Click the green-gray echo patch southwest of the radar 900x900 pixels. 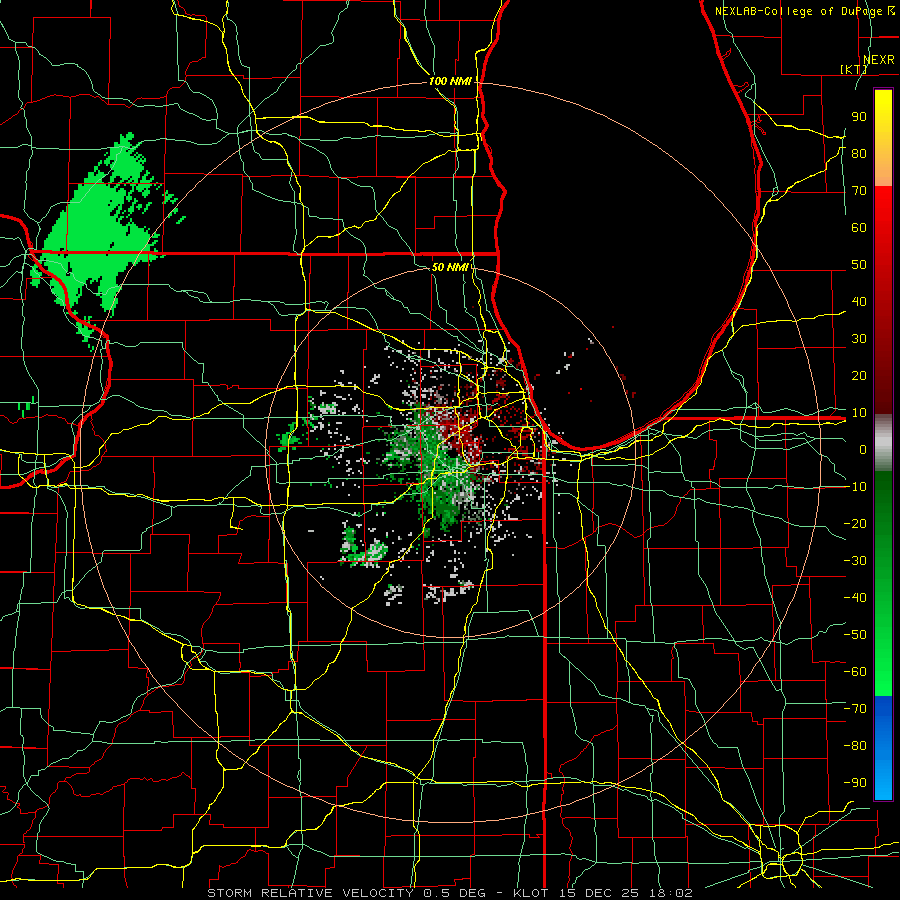coord(363,548)
